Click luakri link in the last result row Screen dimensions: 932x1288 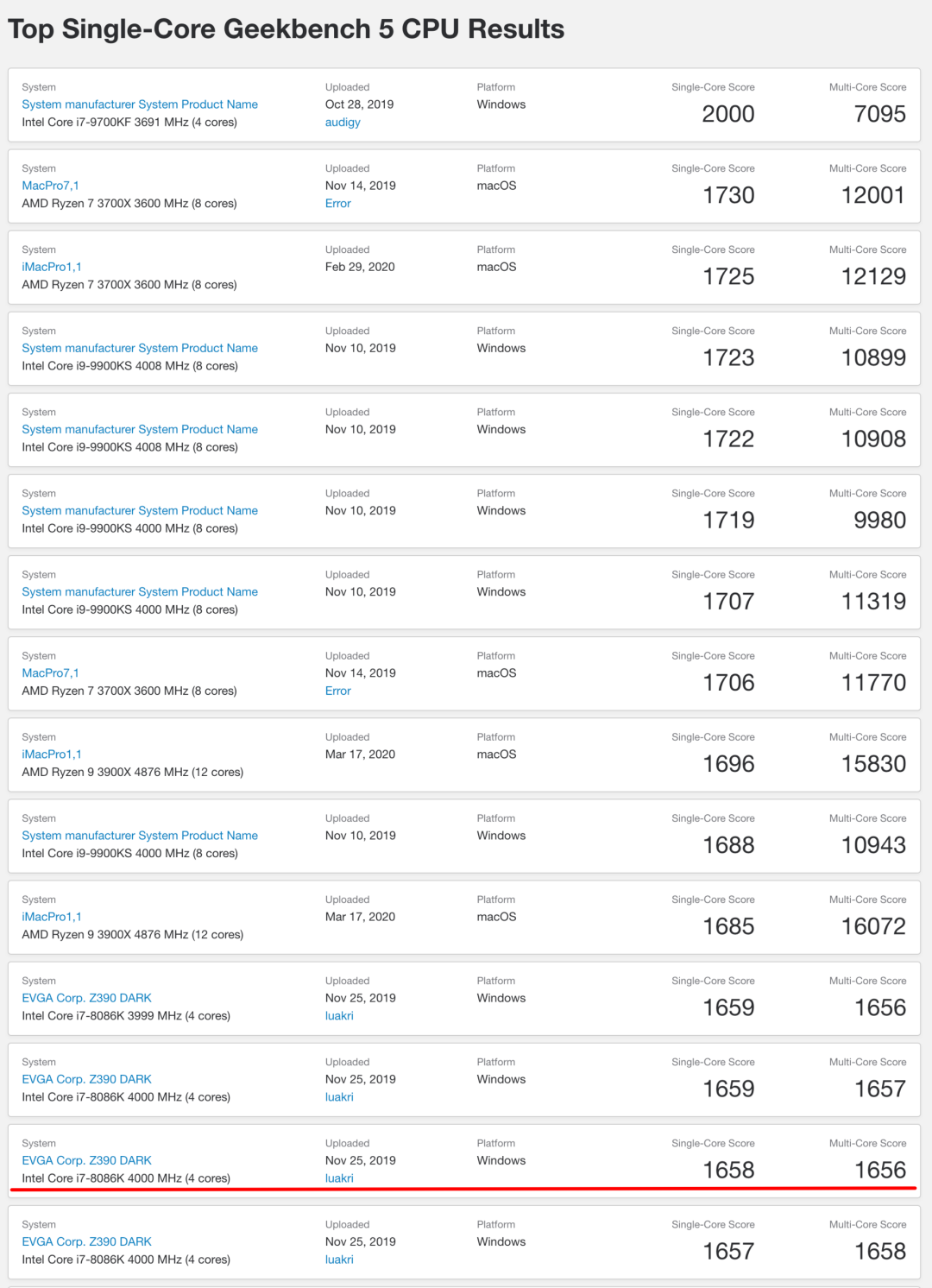click(x=339, y=1260)
